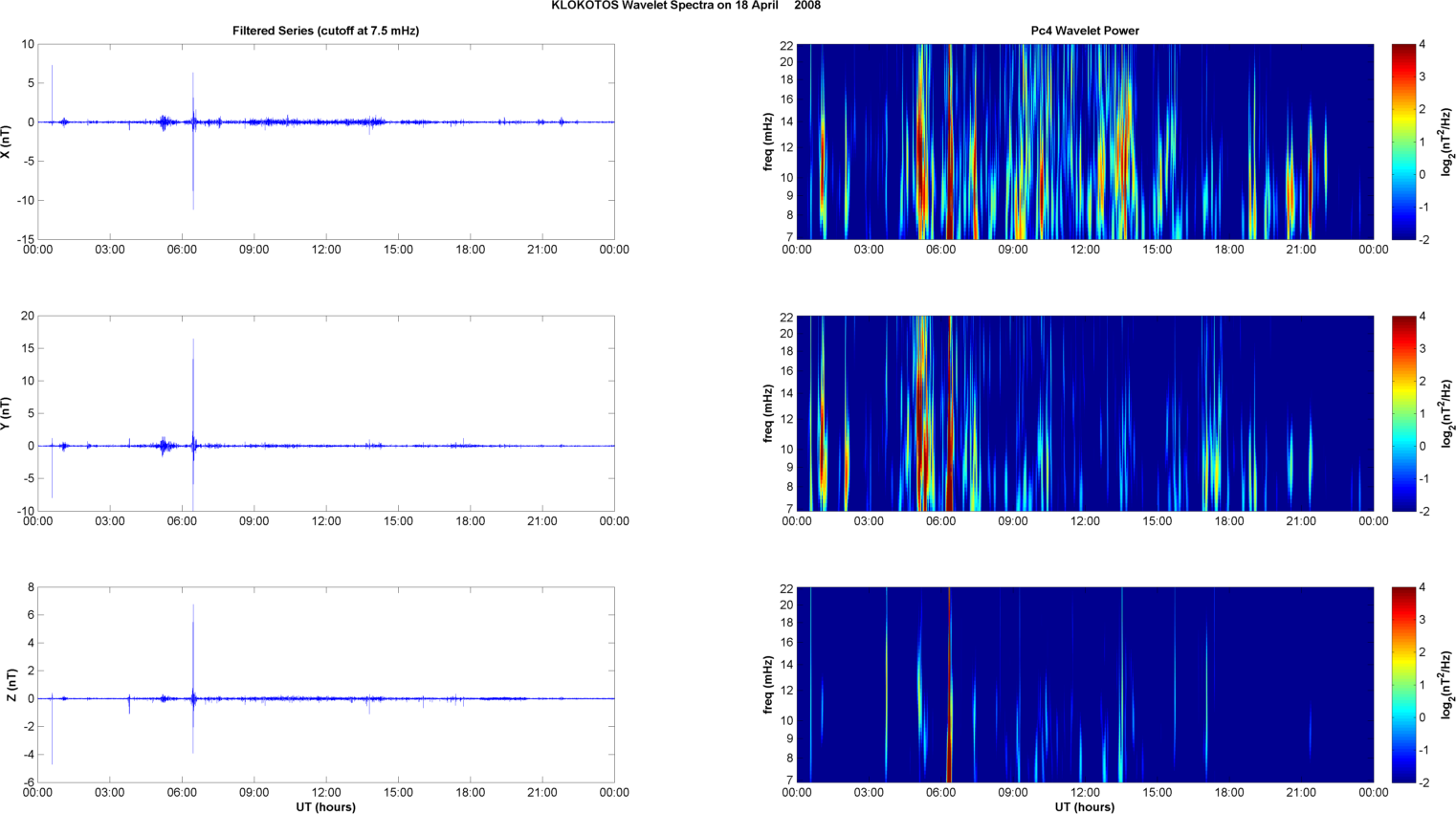This screenshot has width=1456, height=814.
Task: Click the 'Pc4 Wavelet Power' heading
Action: click(1085, 31)
